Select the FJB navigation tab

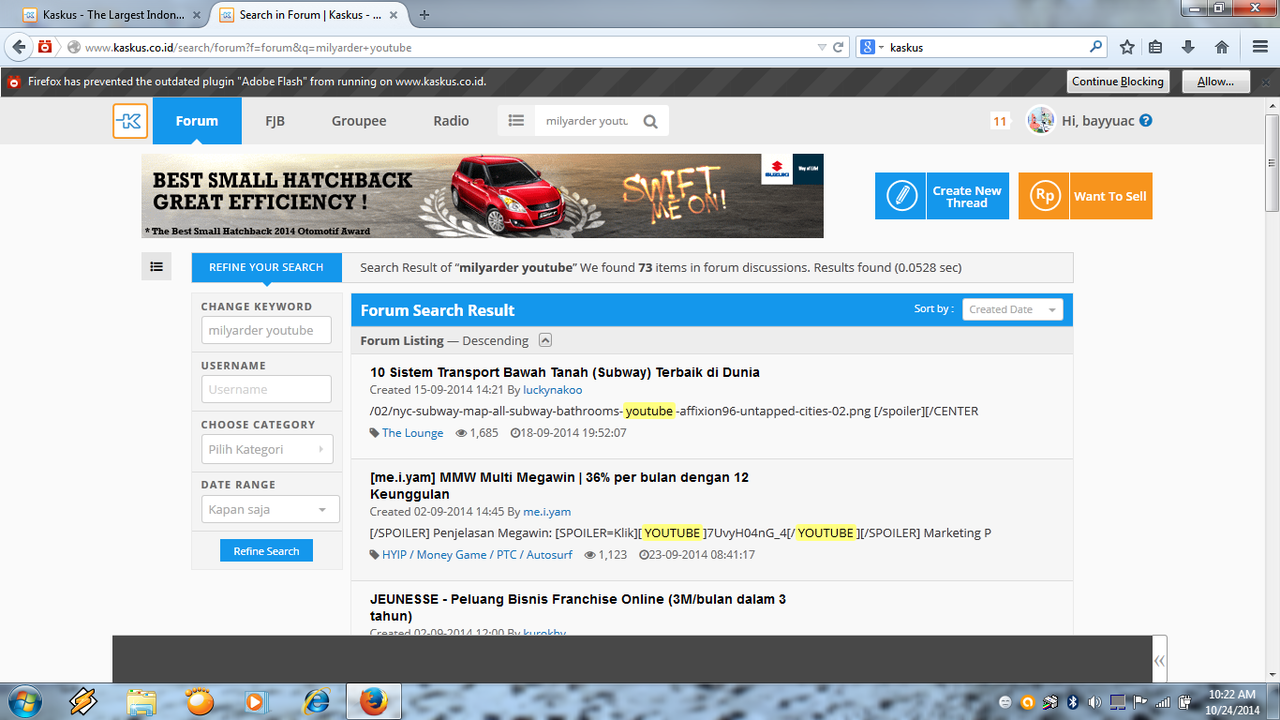[x=275, y=121]
